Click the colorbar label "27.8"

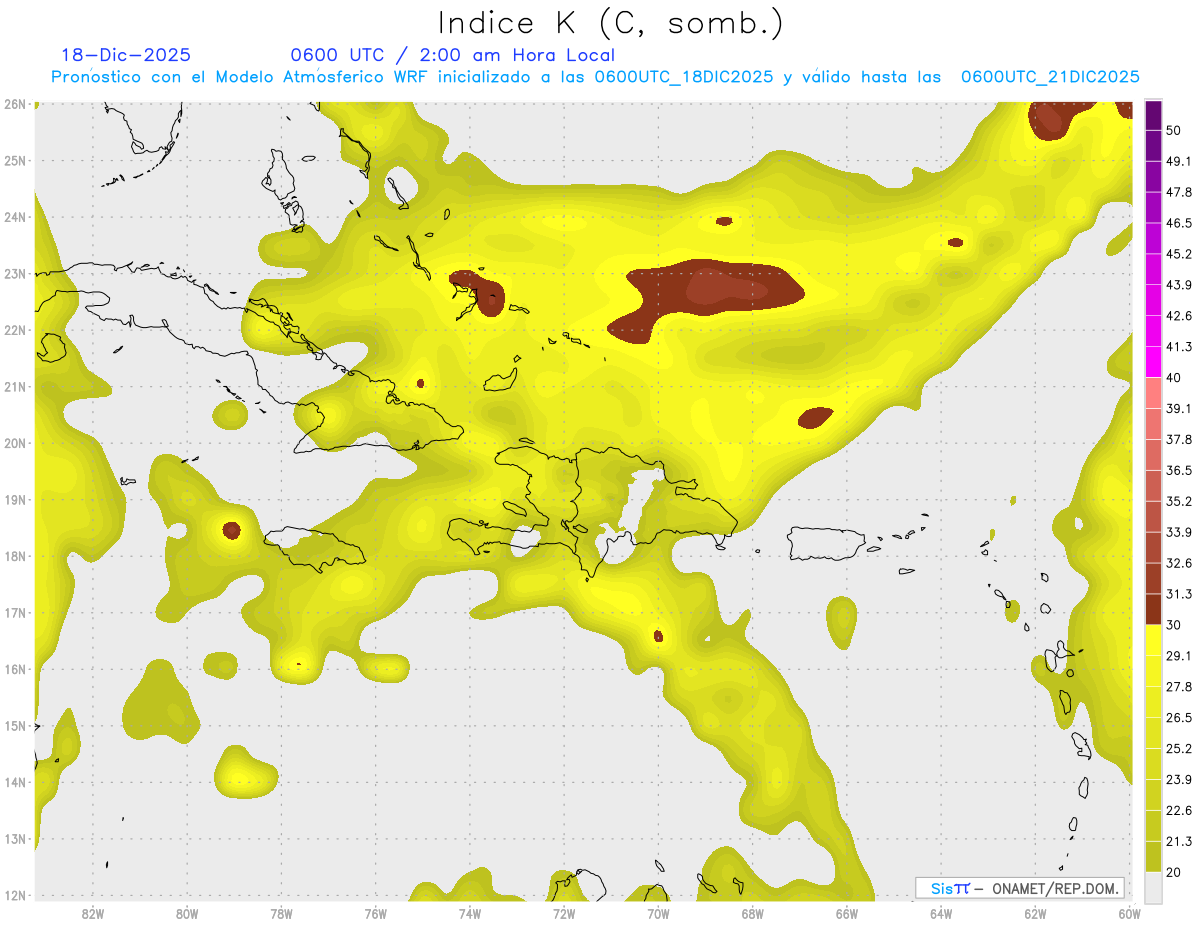(1178, 686)
